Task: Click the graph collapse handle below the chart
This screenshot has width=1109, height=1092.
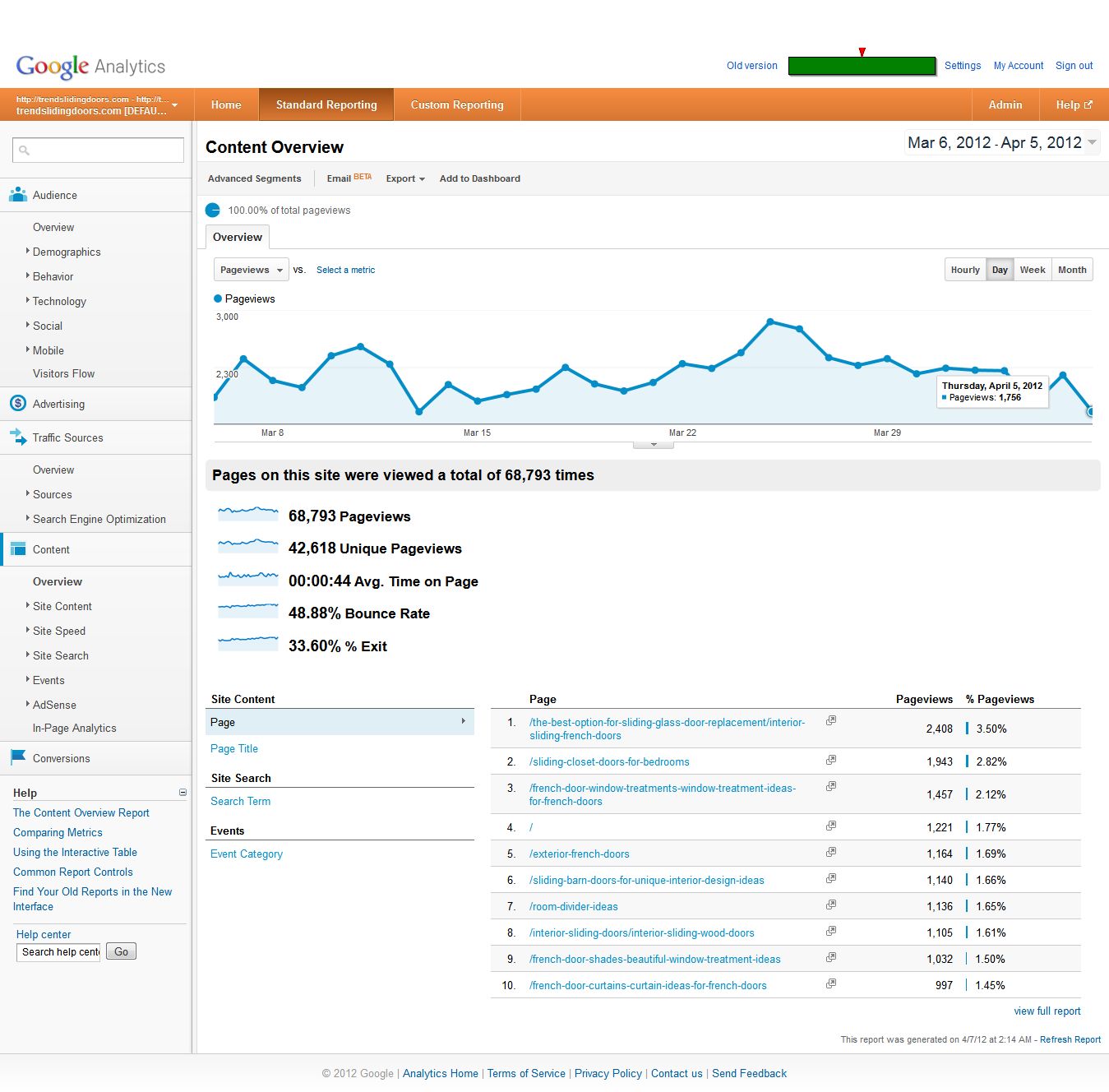Action: pyautogui.click(x=654, y=445)
